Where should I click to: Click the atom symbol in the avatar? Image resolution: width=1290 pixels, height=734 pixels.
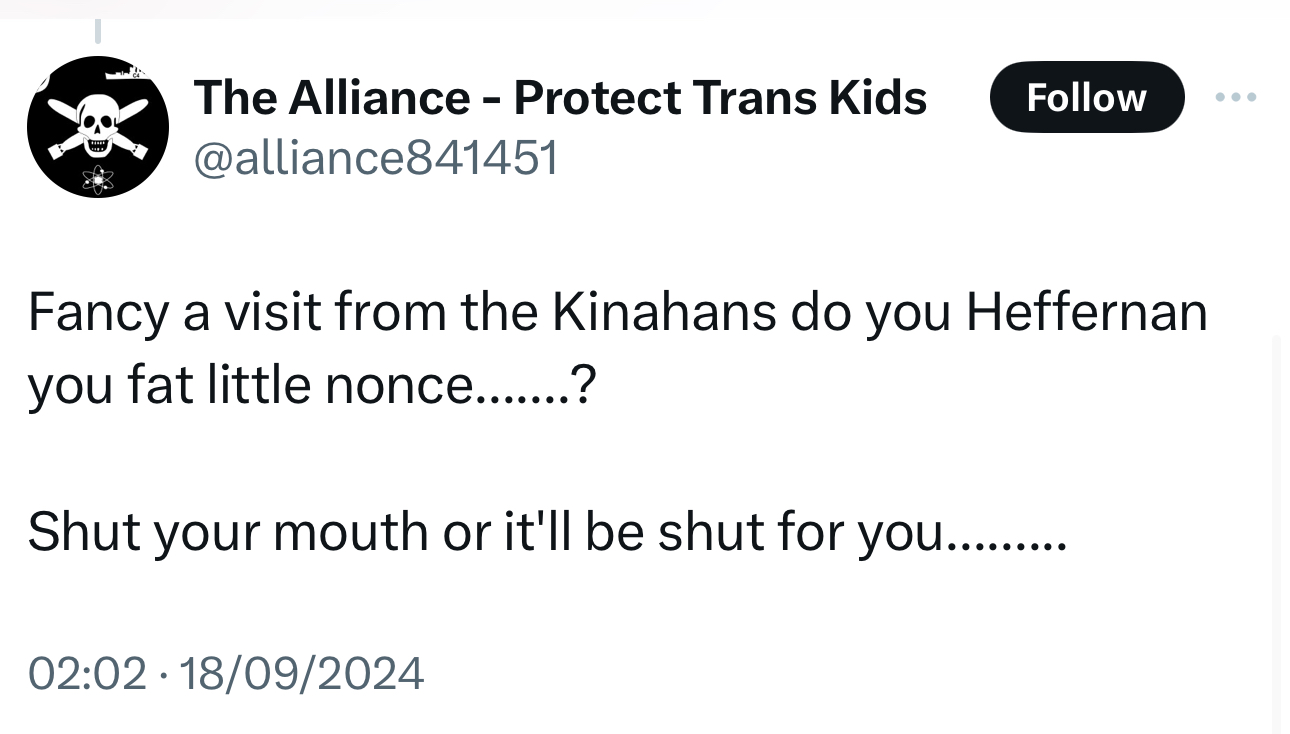98,180
